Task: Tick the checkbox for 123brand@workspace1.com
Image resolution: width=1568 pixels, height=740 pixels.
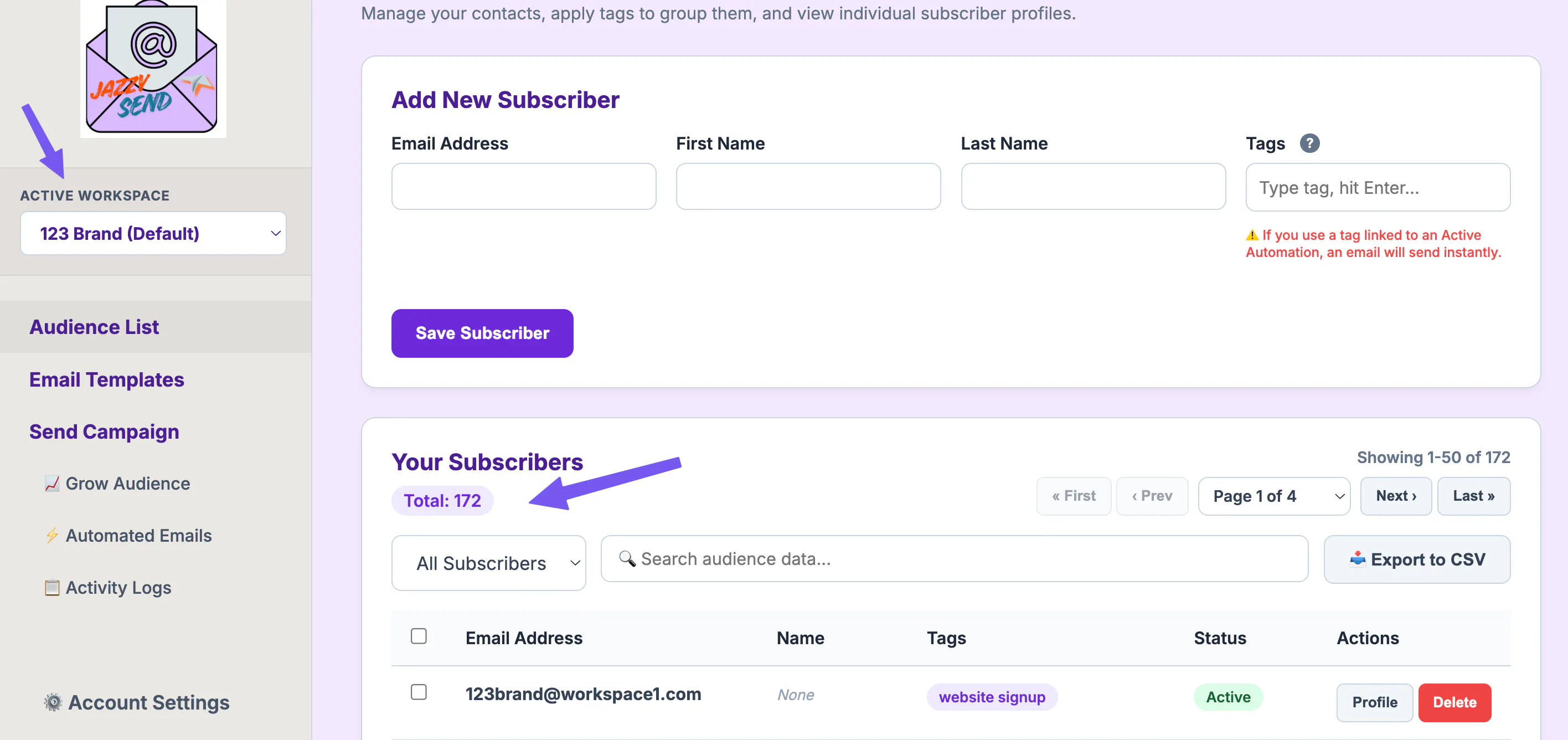Action: tap(418, 692)
